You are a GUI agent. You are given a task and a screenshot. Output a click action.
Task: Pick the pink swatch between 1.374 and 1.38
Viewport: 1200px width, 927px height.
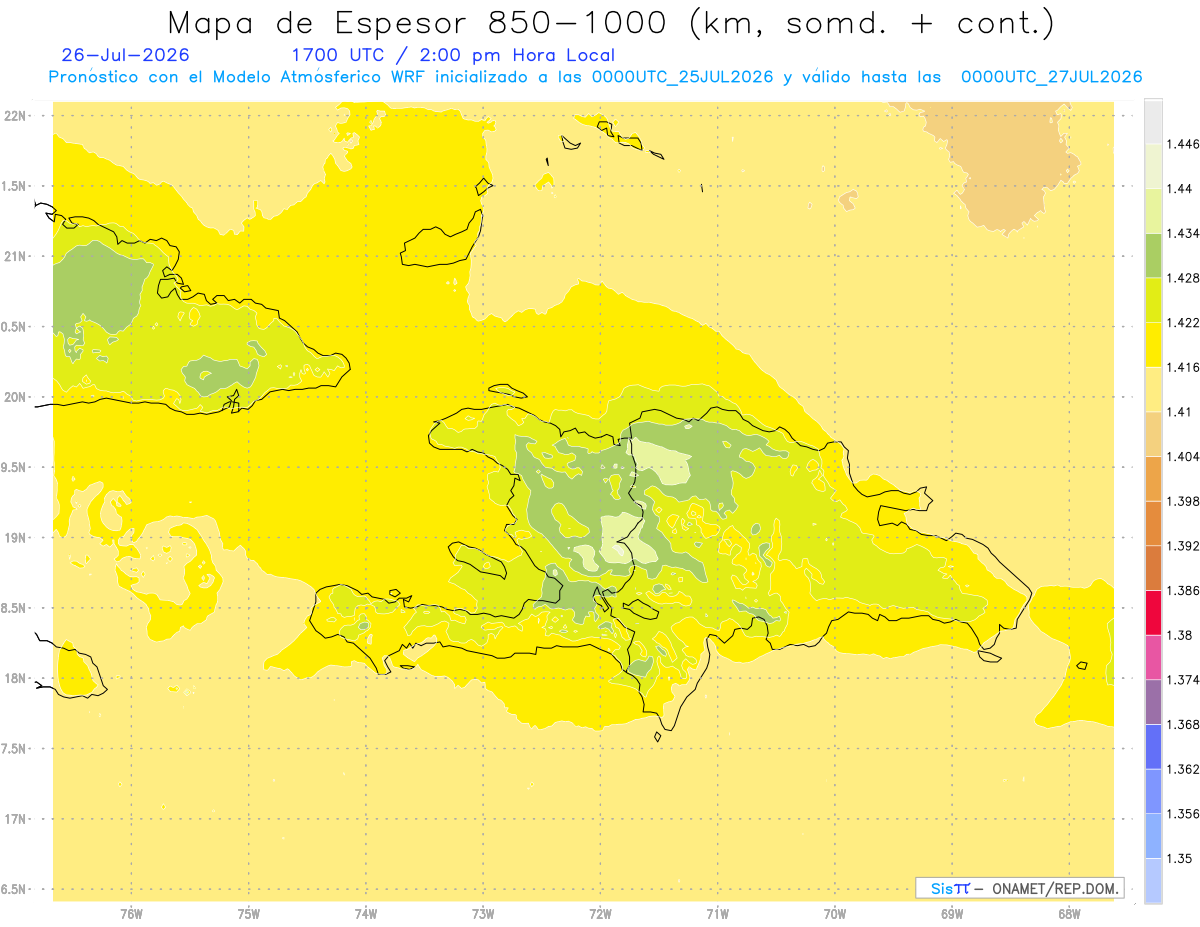pos(1153,656)
